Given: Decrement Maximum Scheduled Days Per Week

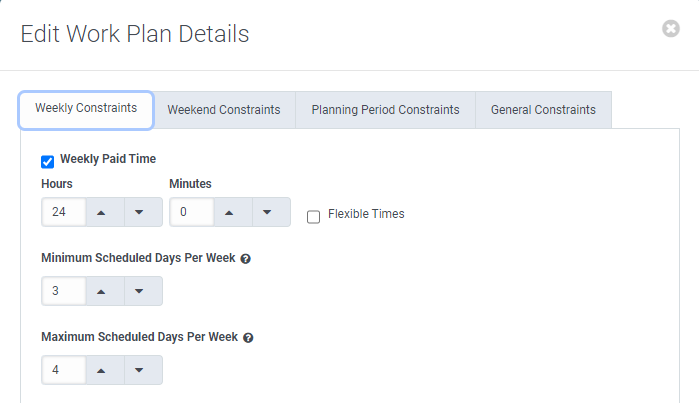Looking at the screenshot, I should (140, 370).
